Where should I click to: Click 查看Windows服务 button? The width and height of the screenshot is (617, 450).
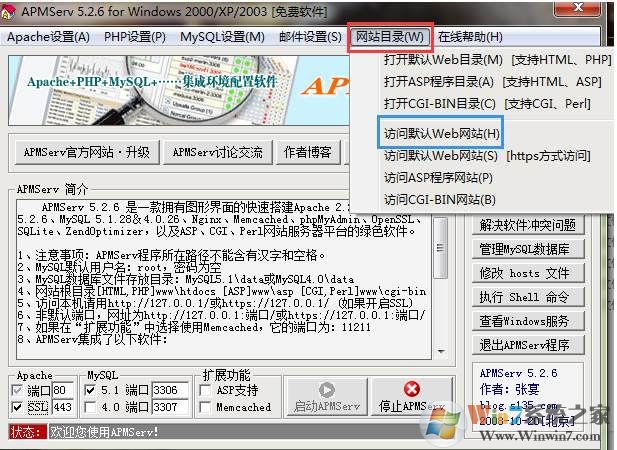(528, 321)
